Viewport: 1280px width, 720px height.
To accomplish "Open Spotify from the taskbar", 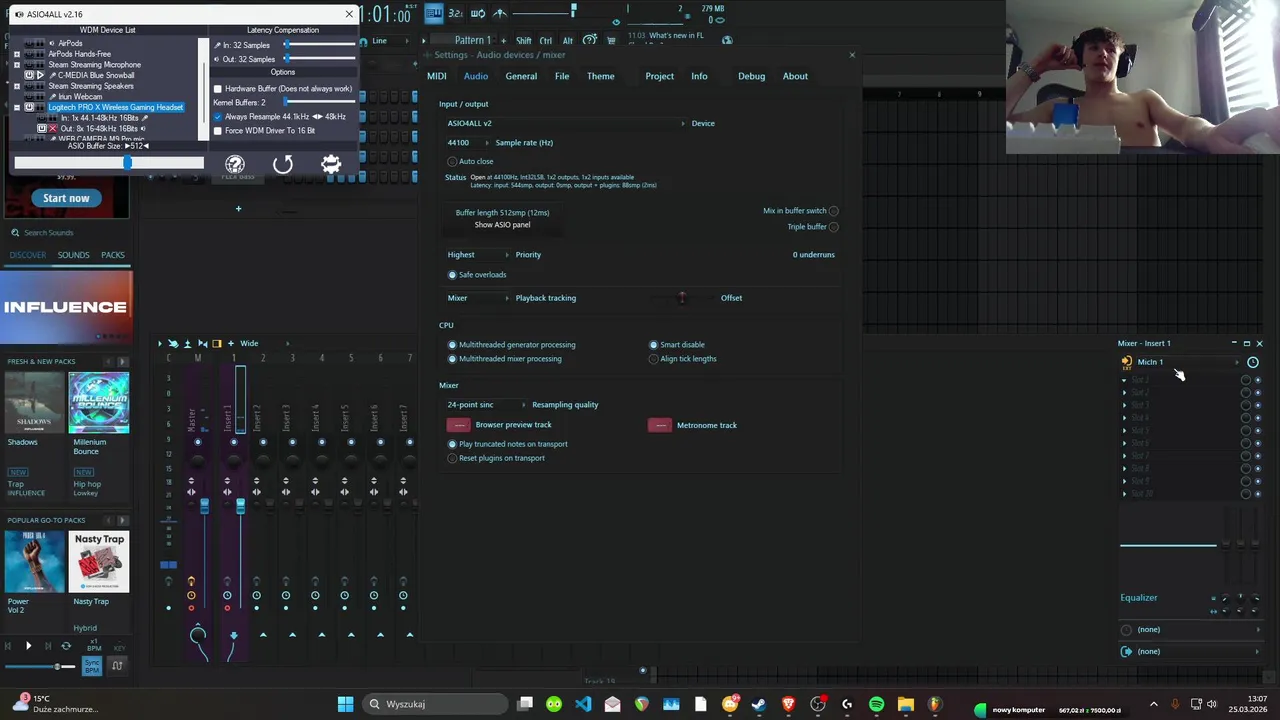I will click(876, 704).
